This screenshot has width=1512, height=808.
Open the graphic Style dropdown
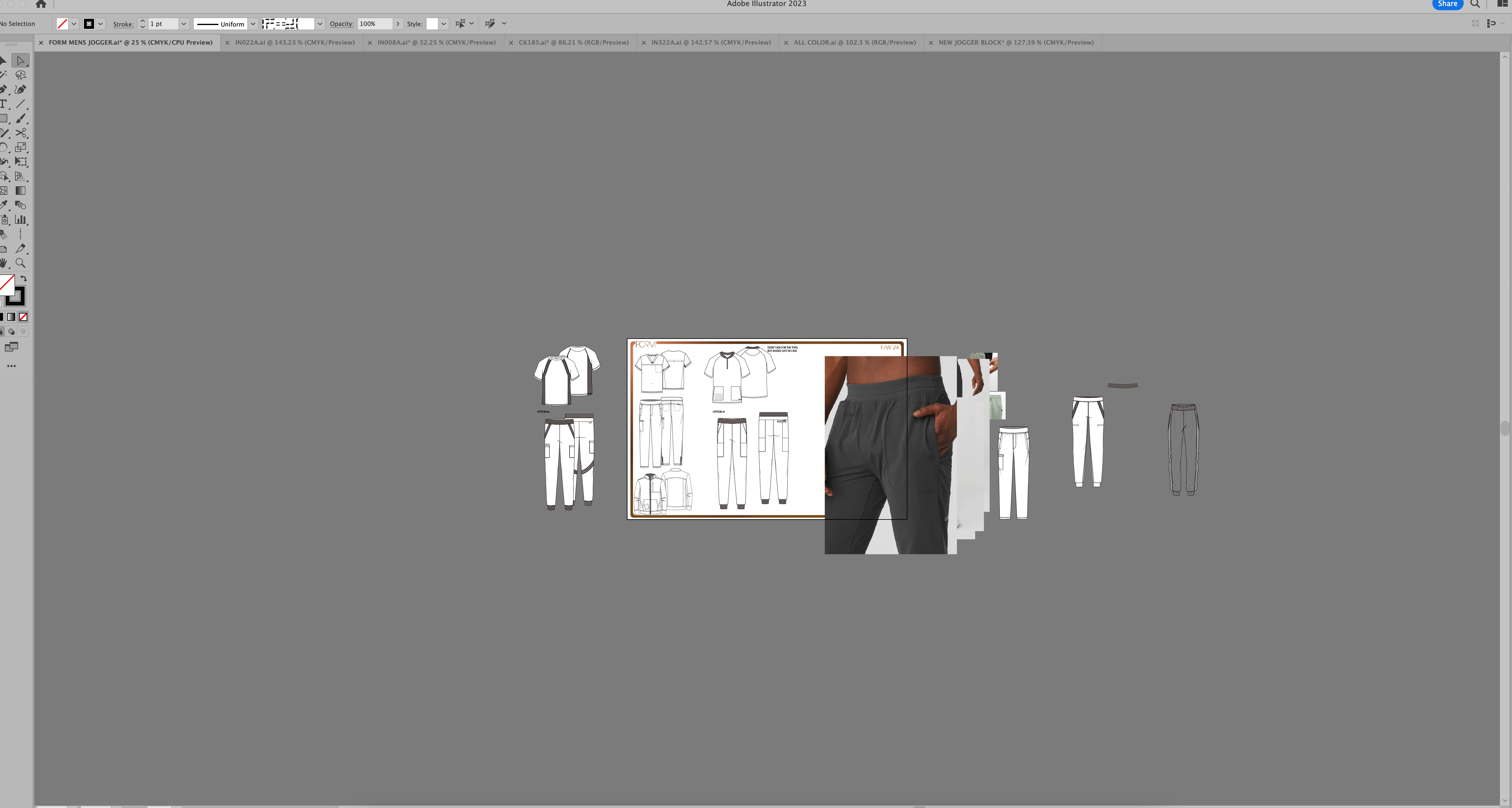pyautogui.click(x=444, y=24)
